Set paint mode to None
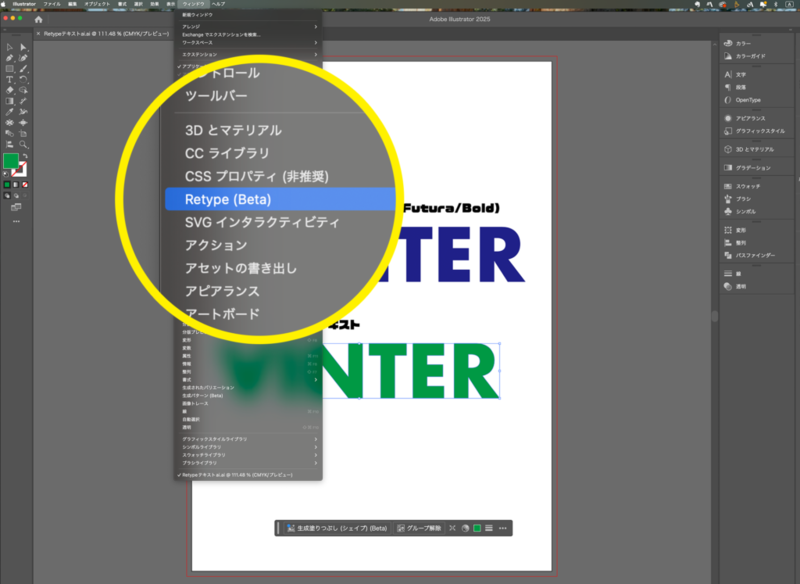The height and width of the screenshot is (584, 800). 25,185
